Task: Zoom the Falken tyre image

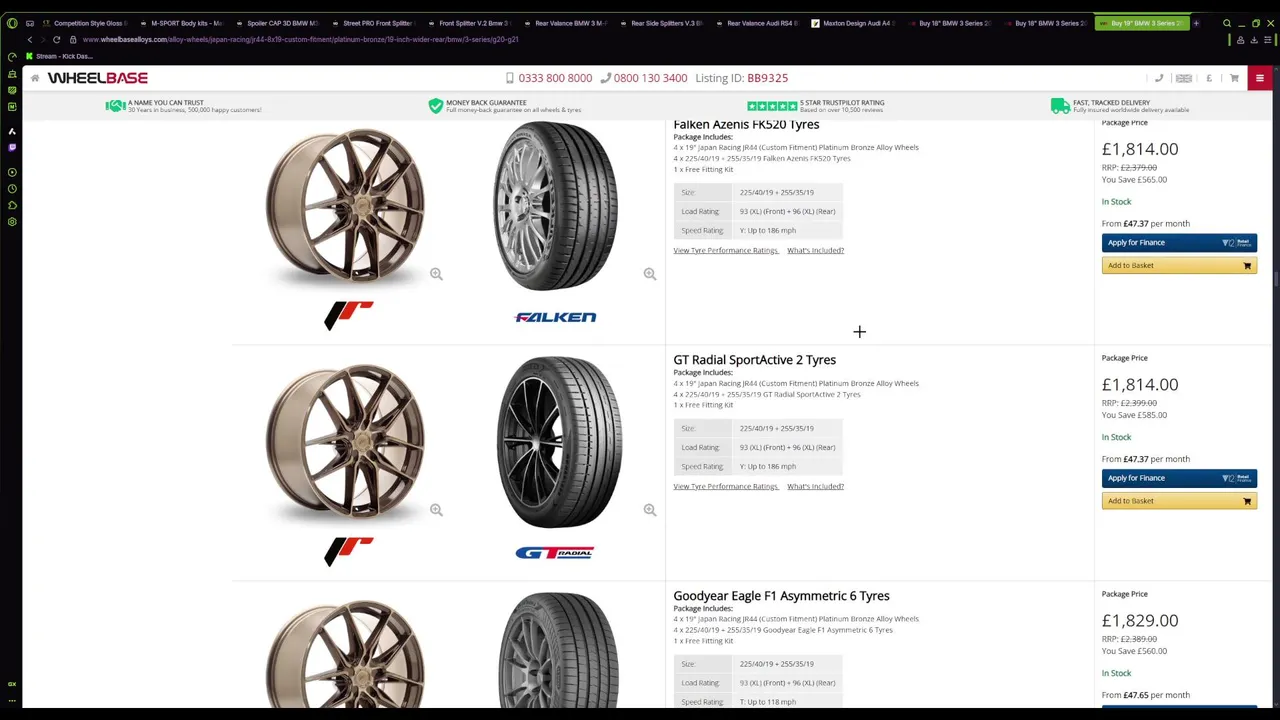Action: pyautogui.click(x=649, y=274)
